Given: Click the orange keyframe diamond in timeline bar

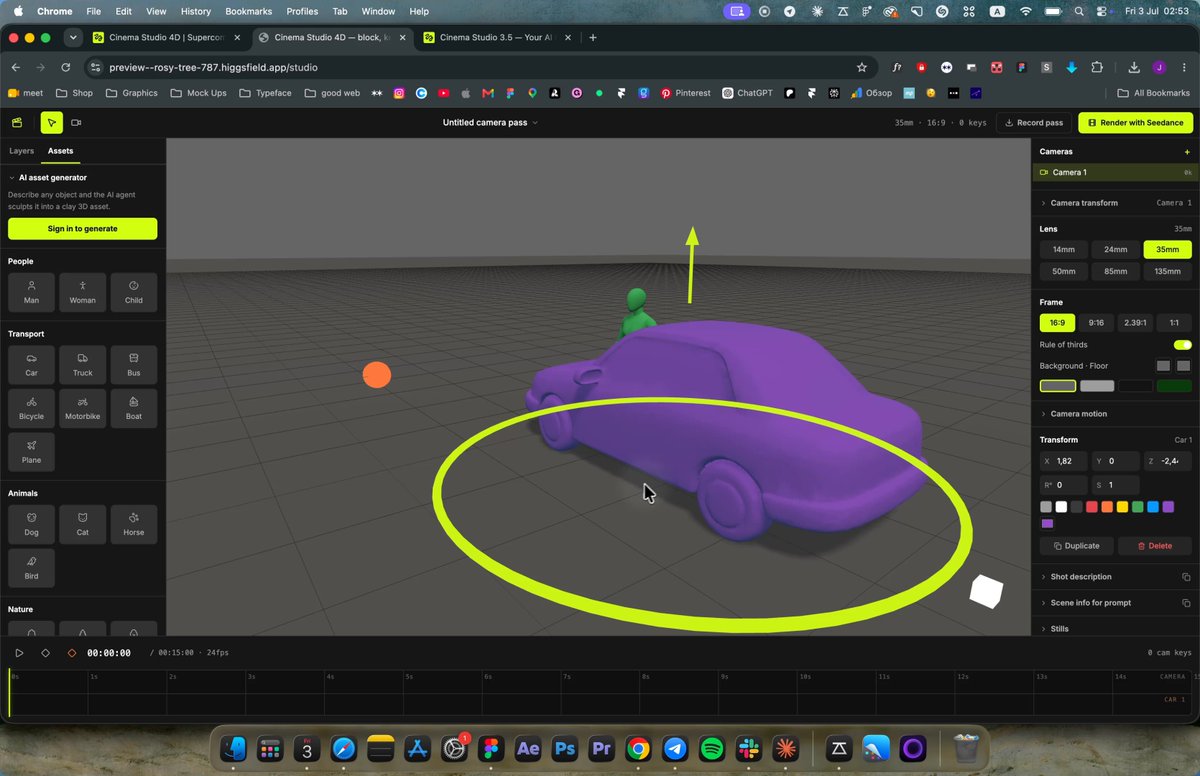Looking at the screenshot, I should (x=71, y=653).
